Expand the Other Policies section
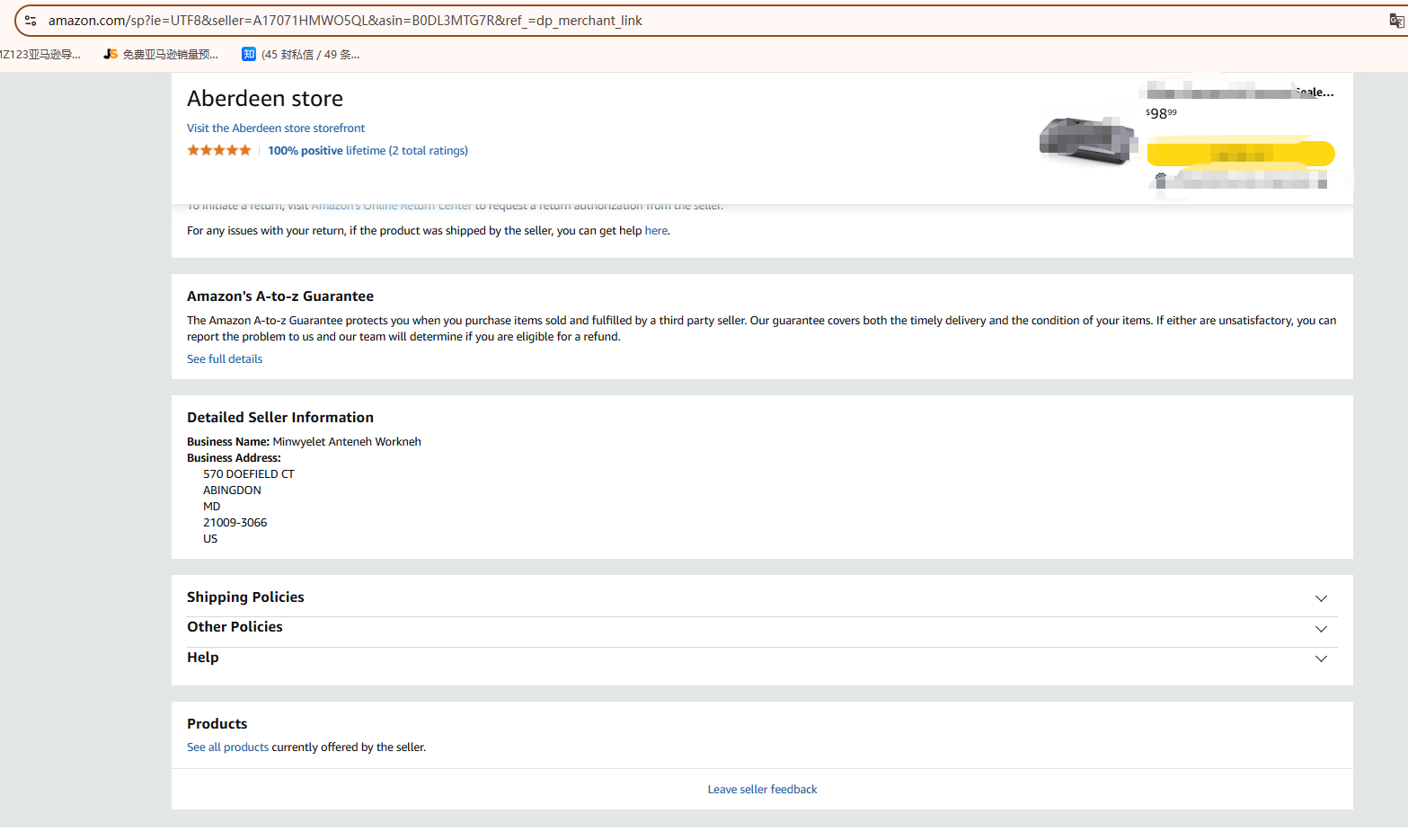The width and height of the screenshot is (1408, 840). pyautogui.click(x=1321, y=629)
